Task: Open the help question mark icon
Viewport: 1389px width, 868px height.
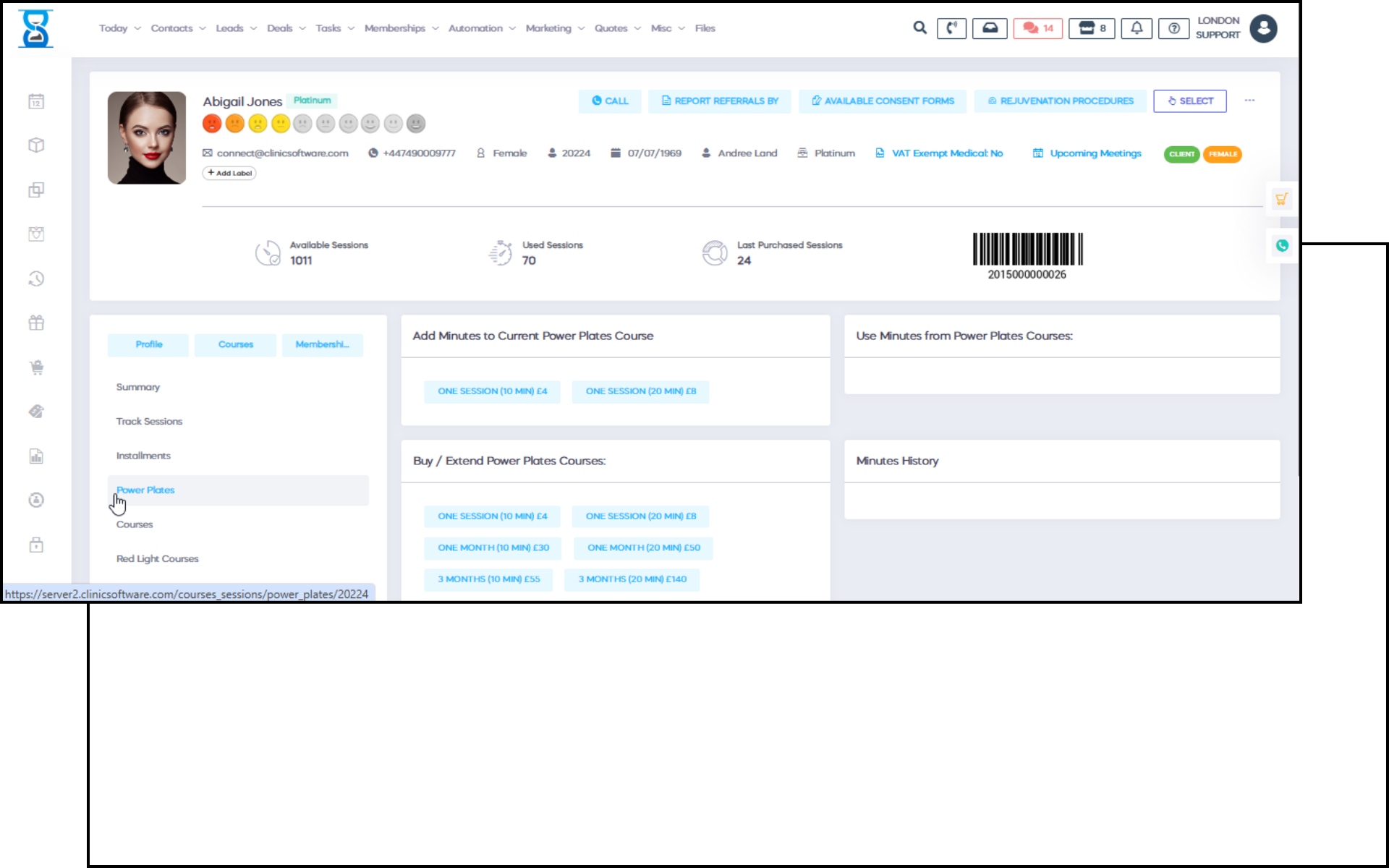Action: [x=1173, y=28]
